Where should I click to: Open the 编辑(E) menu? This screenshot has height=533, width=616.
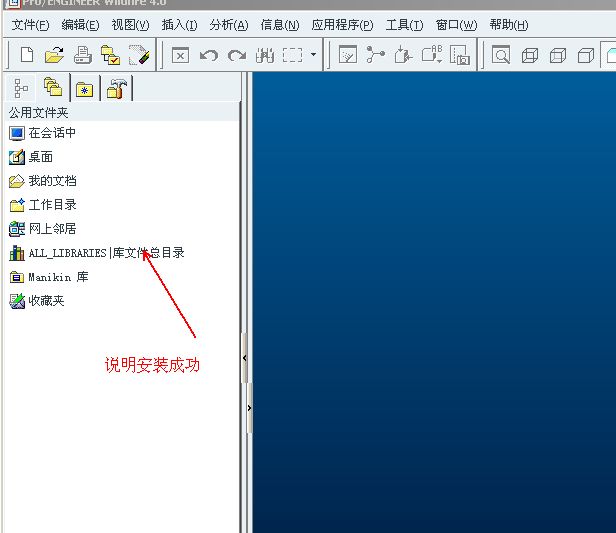80,25
